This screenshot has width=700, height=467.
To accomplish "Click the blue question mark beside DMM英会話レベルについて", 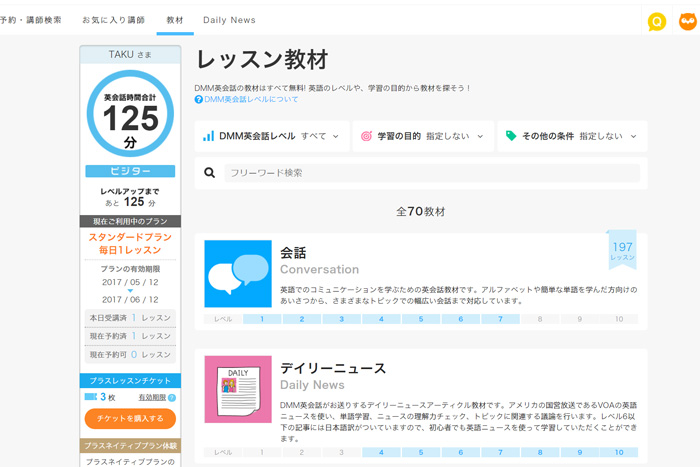I will (199, 100).
